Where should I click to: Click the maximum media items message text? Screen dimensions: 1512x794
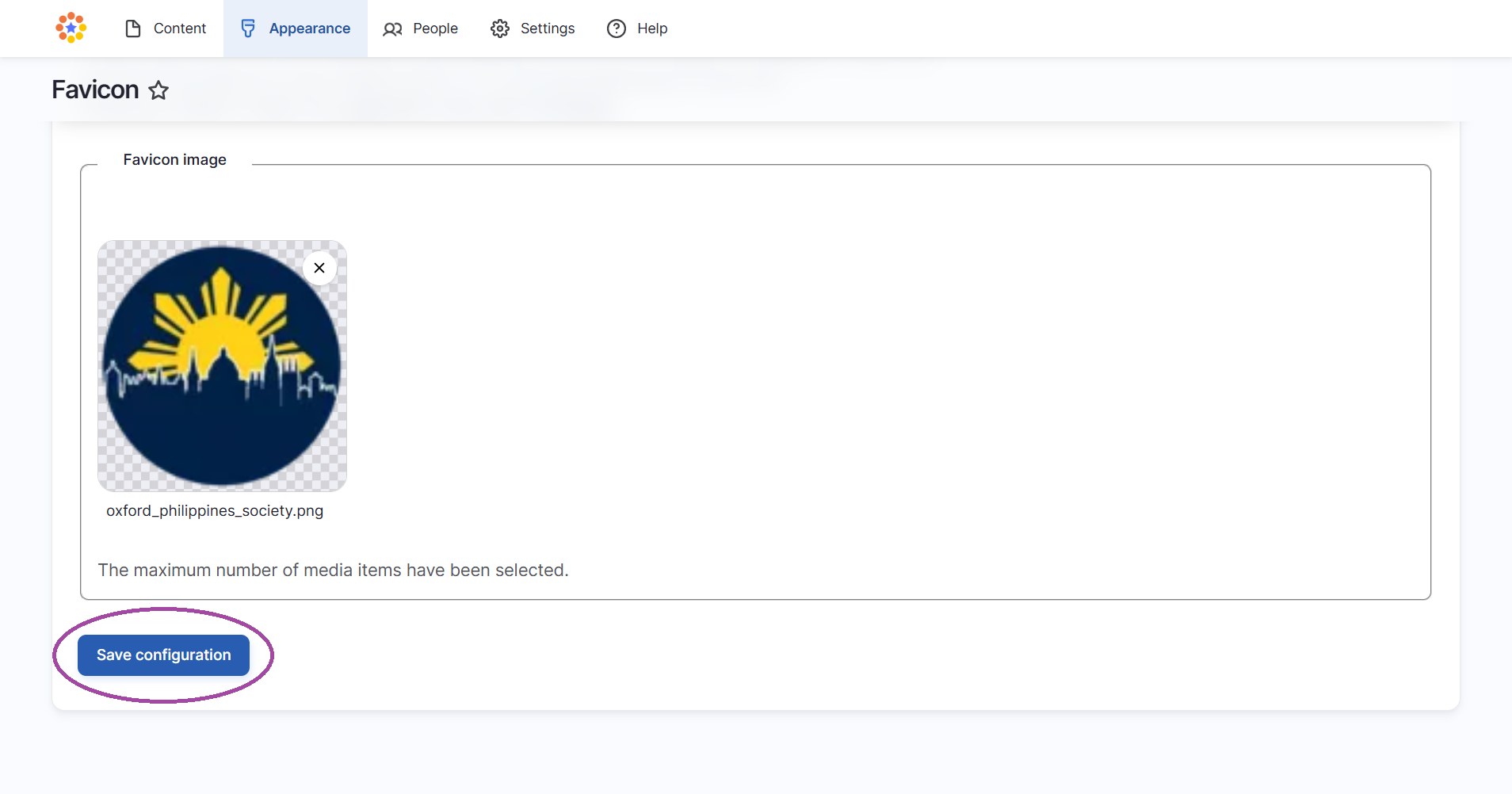click(x=333, y=570)
